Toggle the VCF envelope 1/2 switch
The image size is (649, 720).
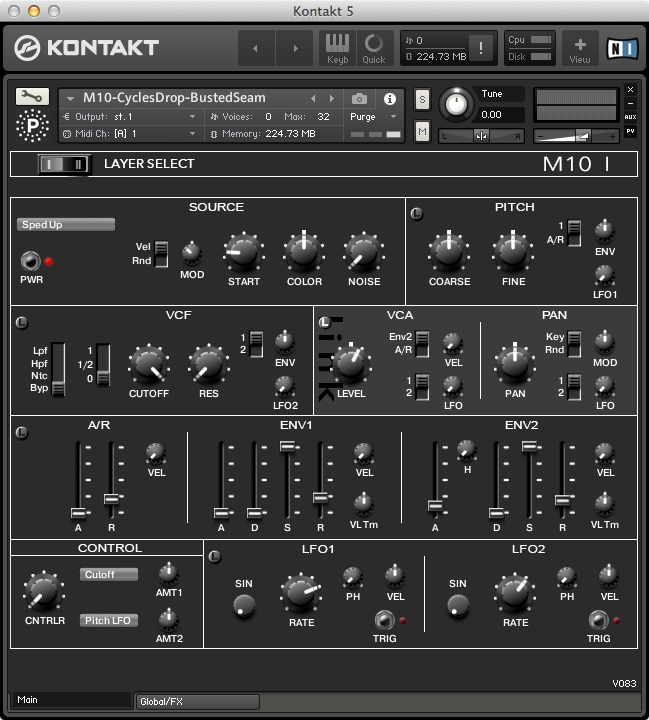pos(256,344)
